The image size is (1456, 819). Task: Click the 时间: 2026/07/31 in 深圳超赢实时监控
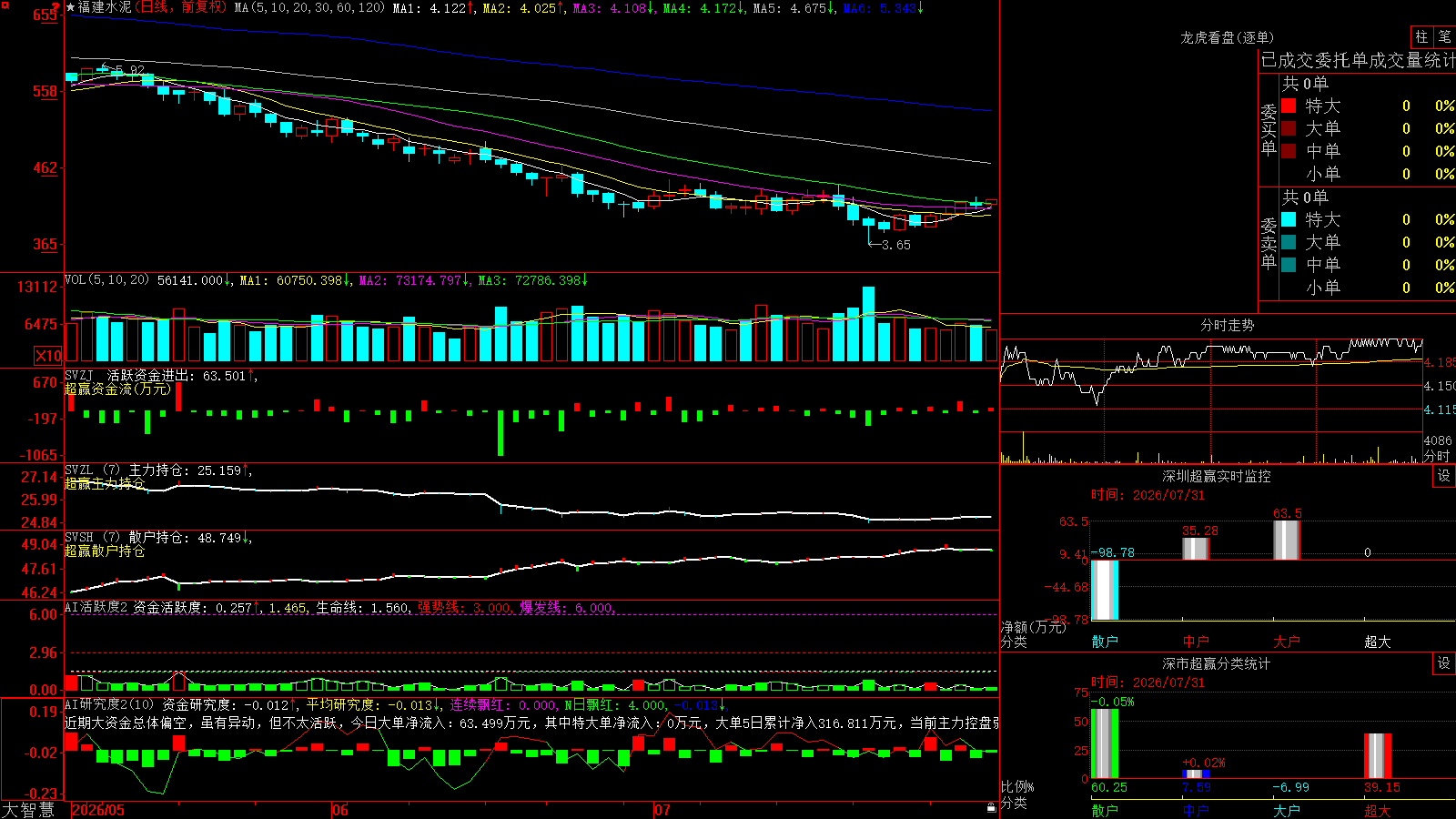pyautogui.click(x=1148, y=495)
